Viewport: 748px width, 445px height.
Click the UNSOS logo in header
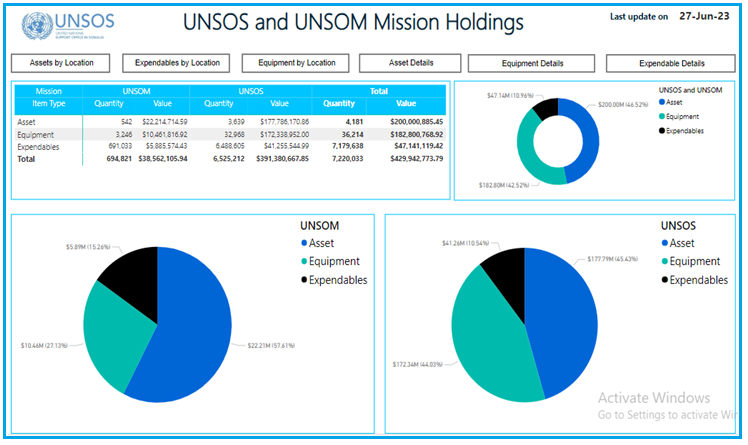pyautogui.click(x=68, y=25)
